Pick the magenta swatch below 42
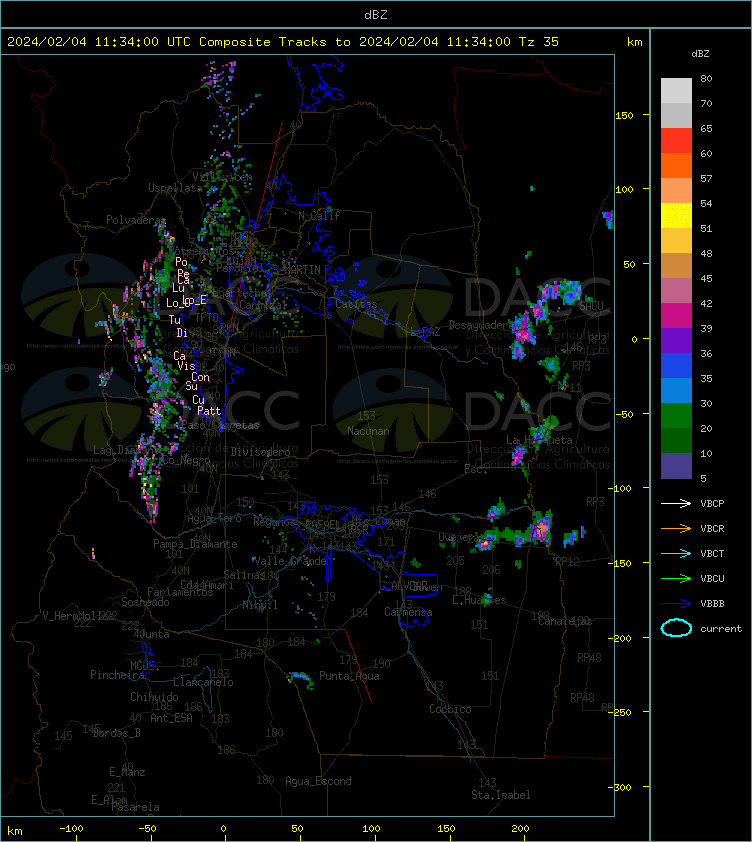Viewport: 752px width, 842px height. 676,316
